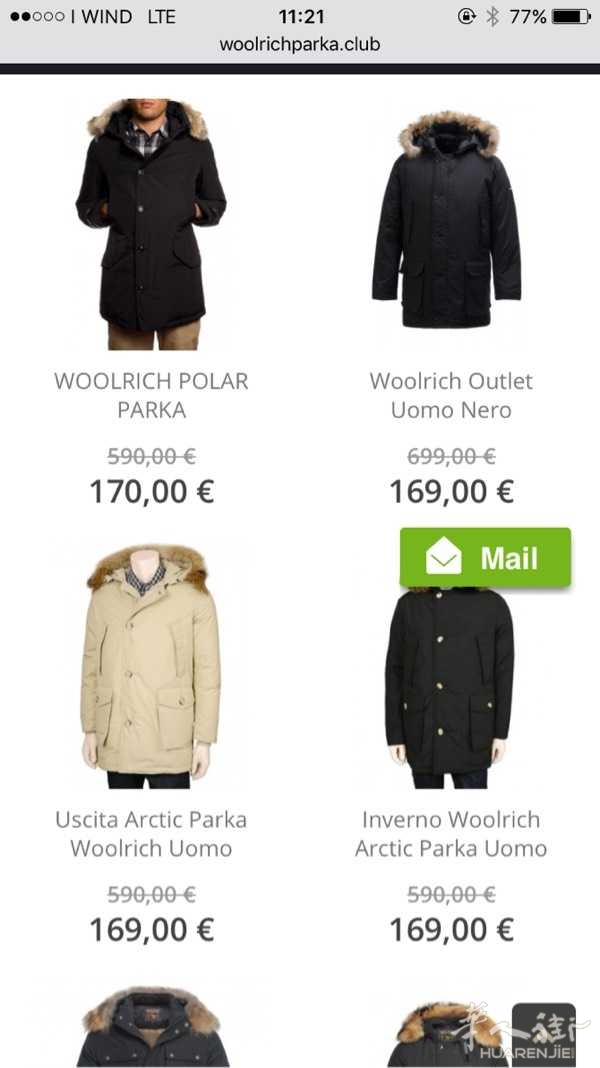Tap the battery icon in status bar

click(x=571, y=16)
